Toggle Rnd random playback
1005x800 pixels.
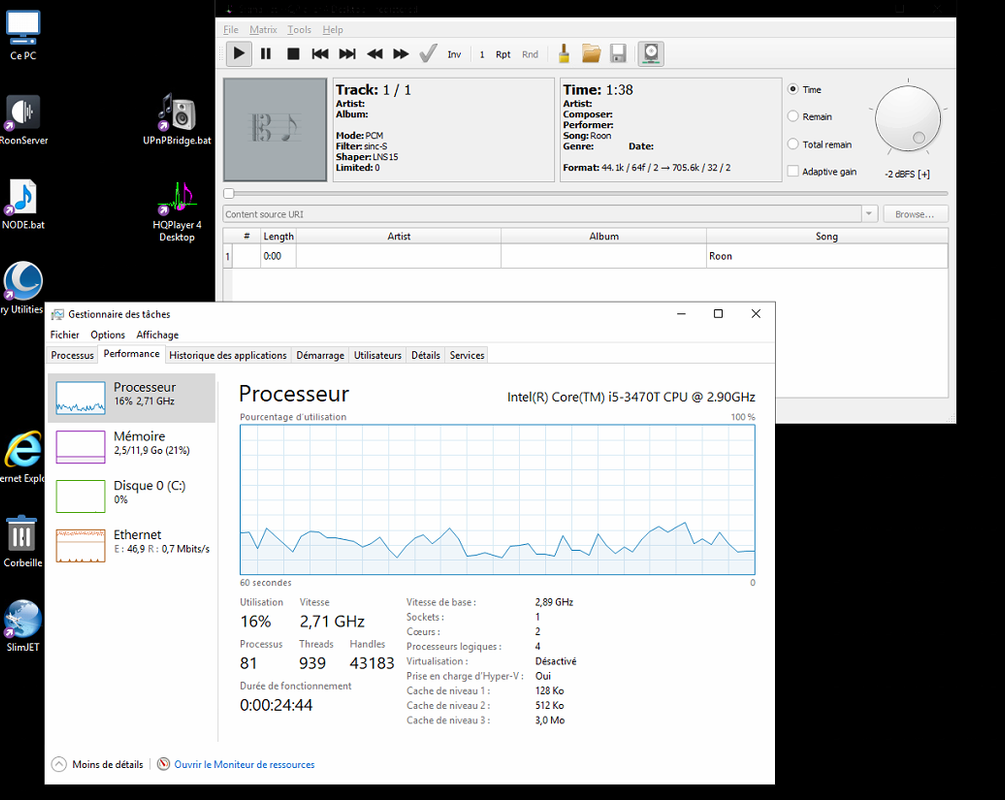click(530, 54)
